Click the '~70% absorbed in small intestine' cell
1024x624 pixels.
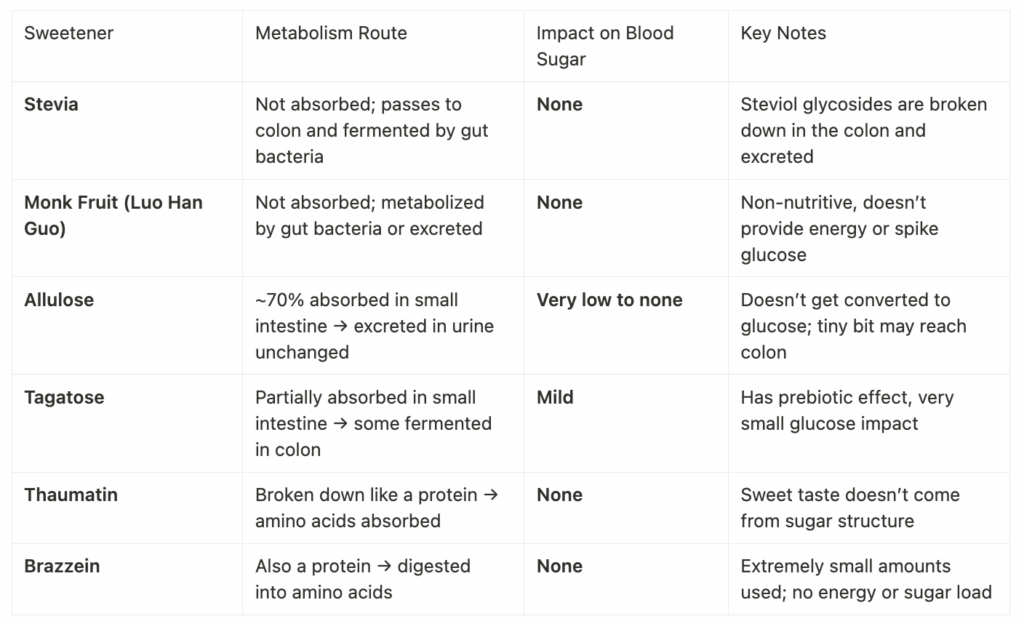[374, 326]
